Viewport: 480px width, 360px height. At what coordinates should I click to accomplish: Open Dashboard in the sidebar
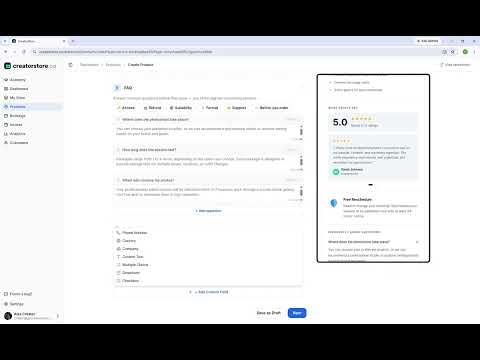point(16,89)
